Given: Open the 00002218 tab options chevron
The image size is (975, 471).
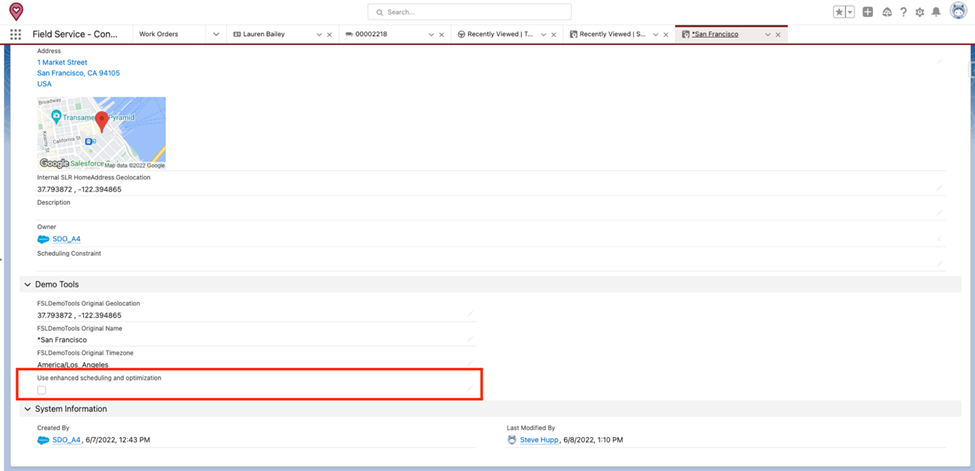Looking at the screenshot, I should 432,35.
